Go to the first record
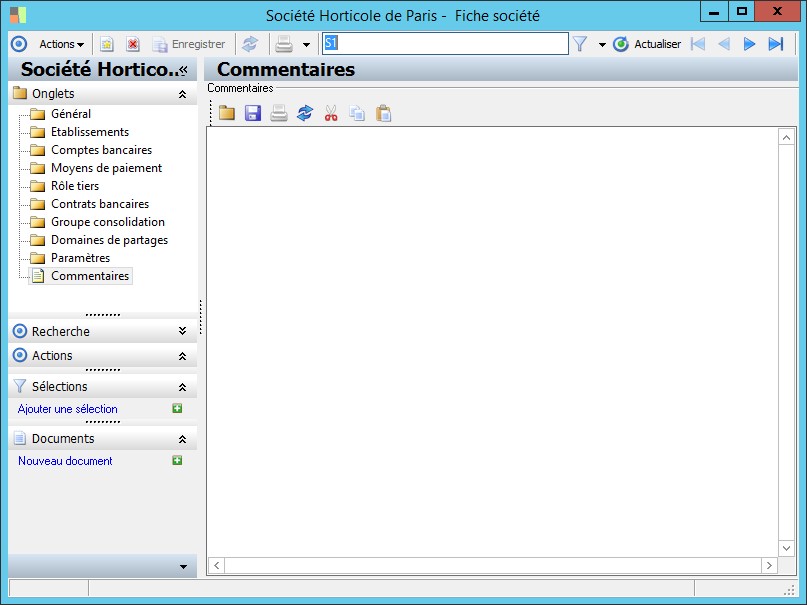 tap(698, 44)
